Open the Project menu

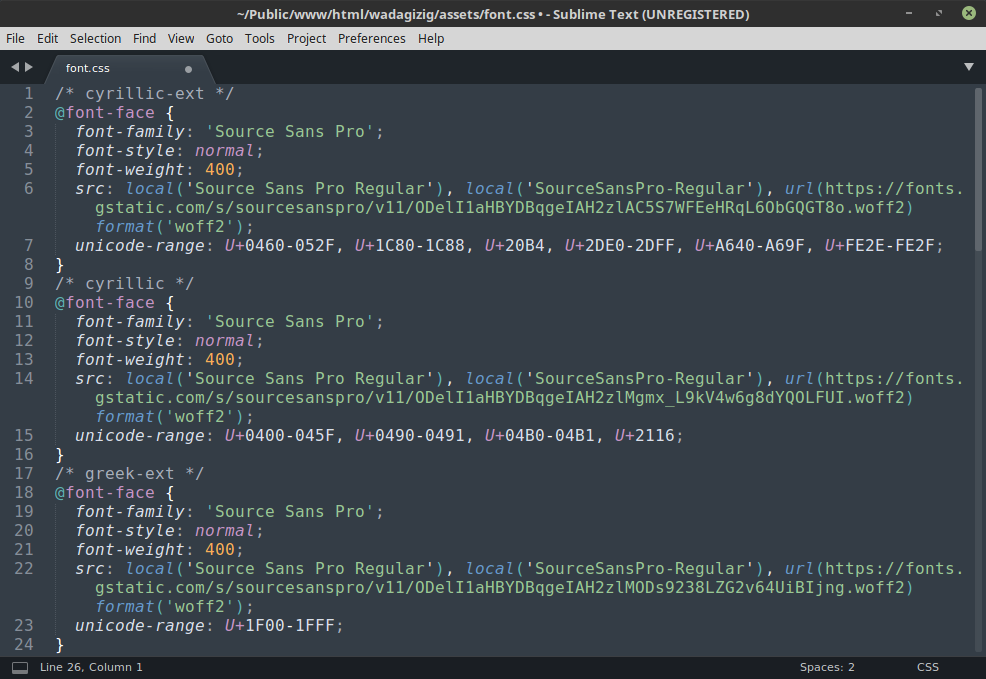306,38
